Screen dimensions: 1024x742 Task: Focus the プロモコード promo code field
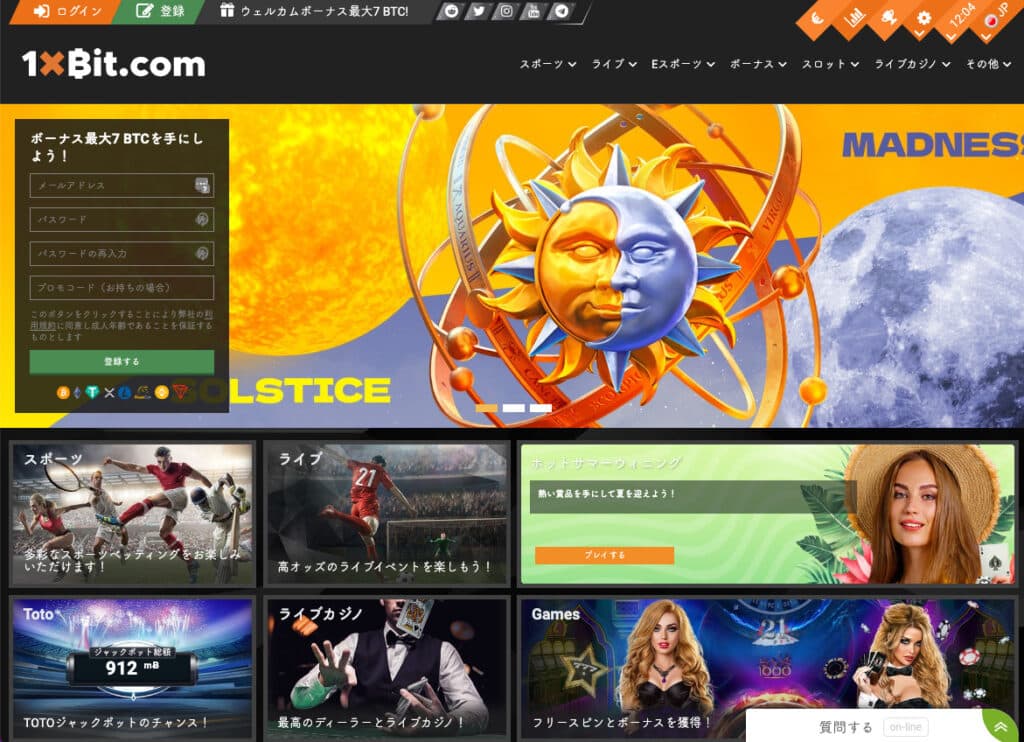tap(121, 287)
